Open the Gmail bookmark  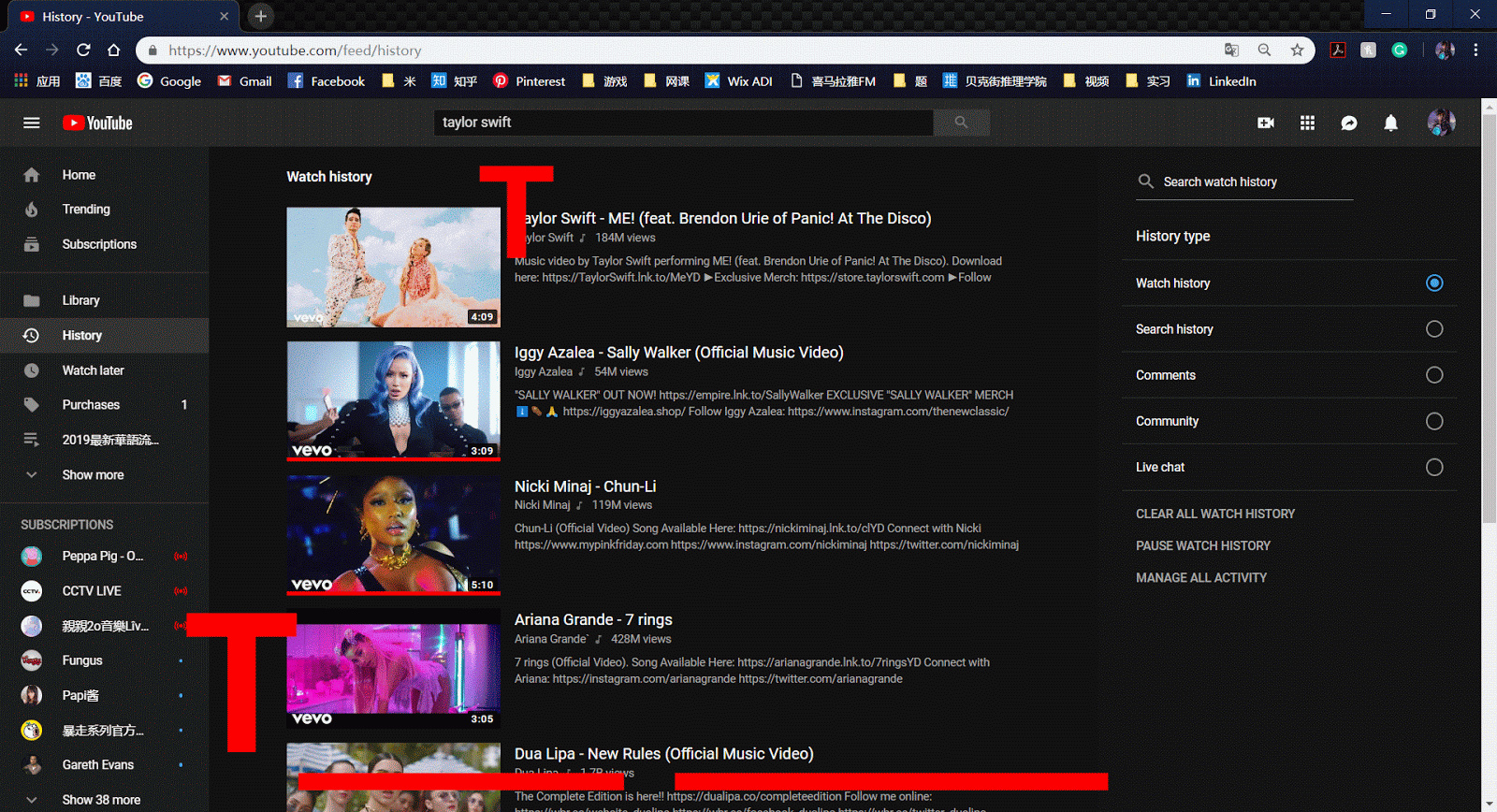(245, 81)
